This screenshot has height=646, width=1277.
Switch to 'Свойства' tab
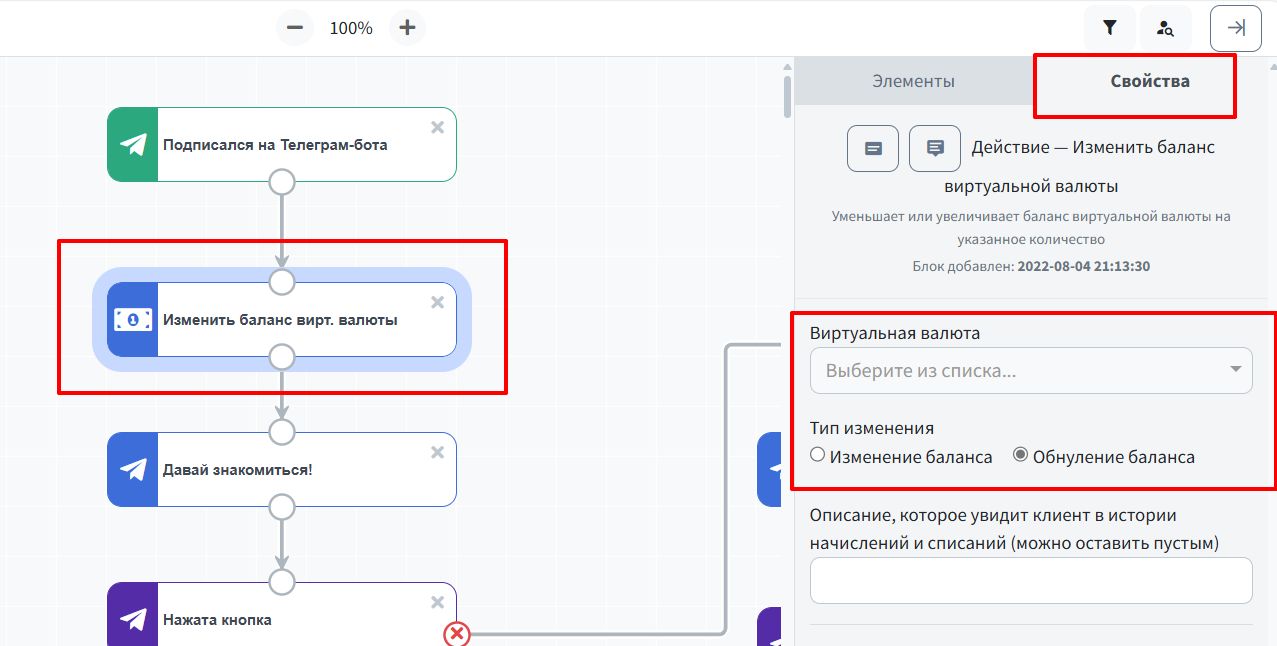pyautogui.click(x=1150, y=81)
